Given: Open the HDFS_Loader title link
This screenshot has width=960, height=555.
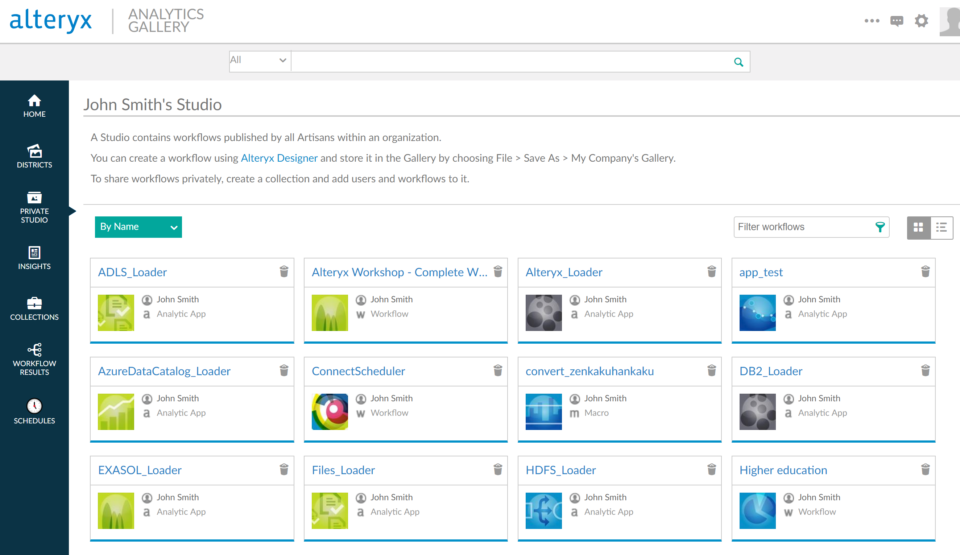Looking at the screenshot, I should (560, 470).
